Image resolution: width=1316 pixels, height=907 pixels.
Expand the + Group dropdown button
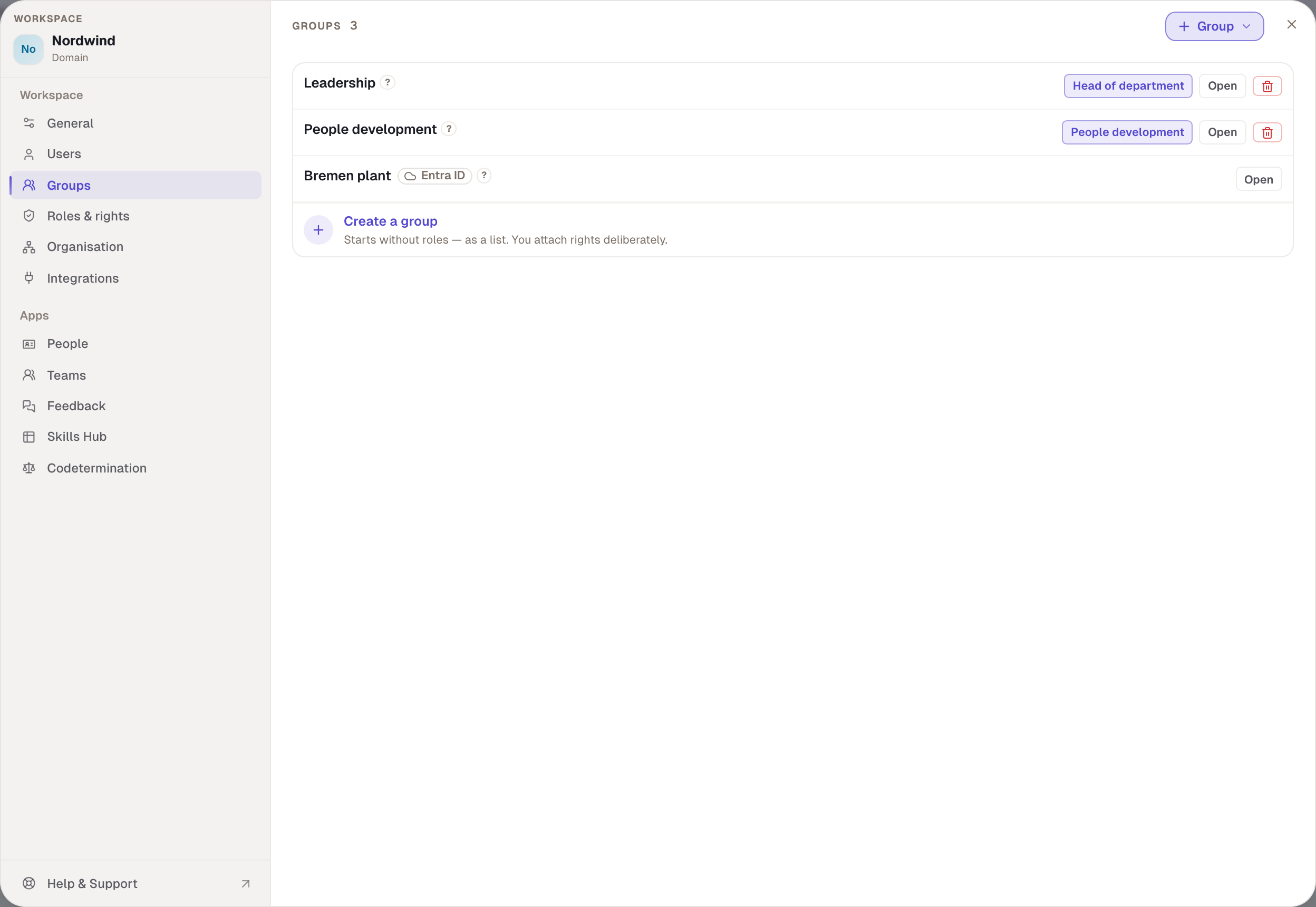pos(1214,26)
